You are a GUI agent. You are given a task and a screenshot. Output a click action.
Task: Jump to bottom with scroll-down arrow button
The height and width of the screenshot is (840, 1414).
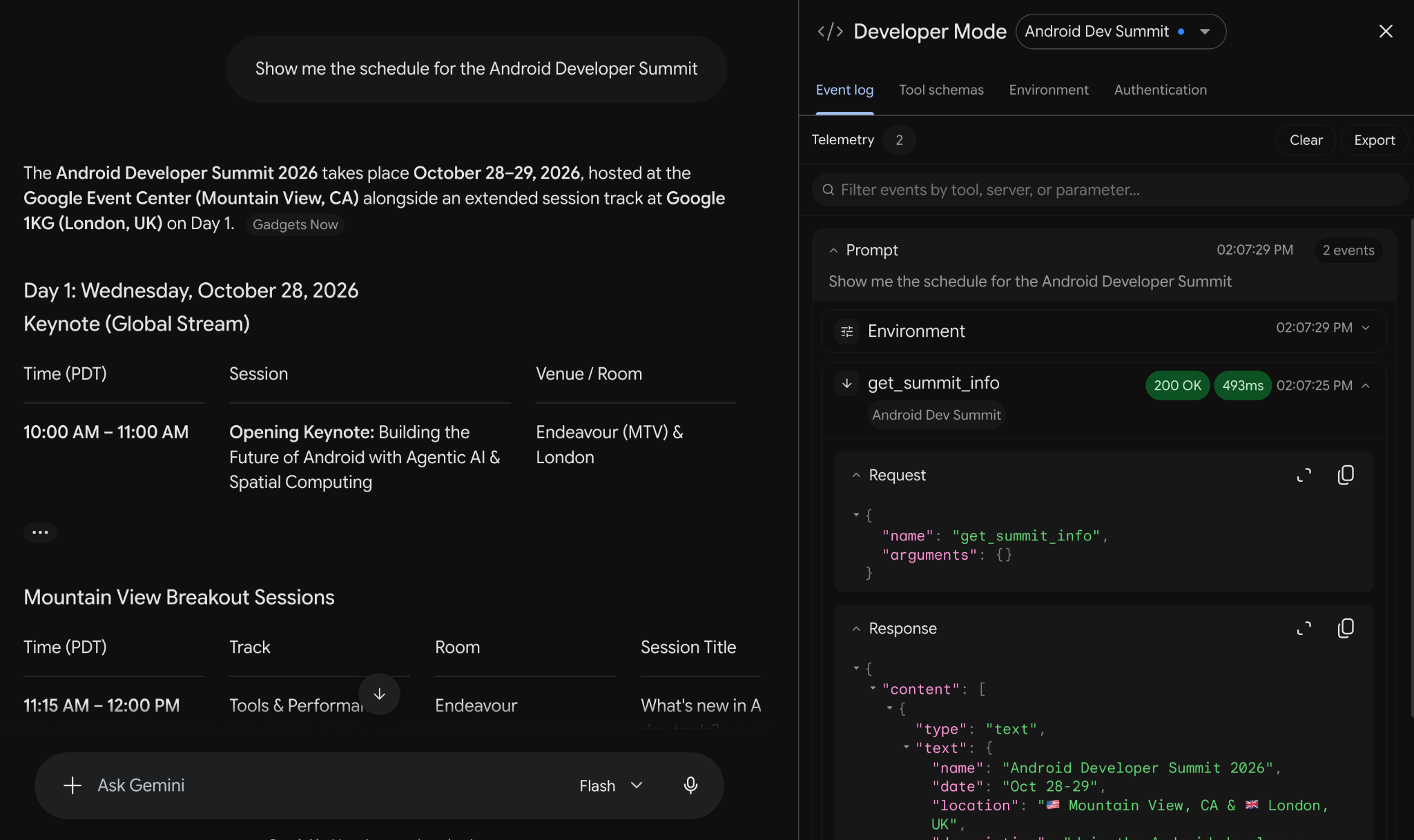(379, 694)
